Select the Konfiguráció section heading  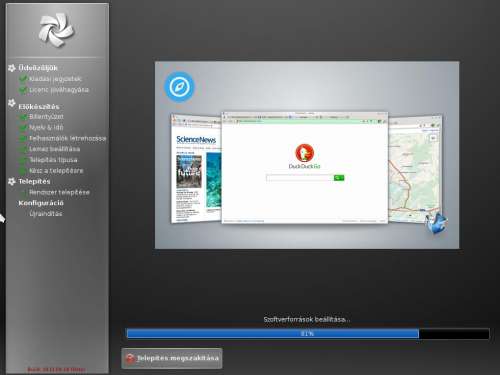coord(41,203)
